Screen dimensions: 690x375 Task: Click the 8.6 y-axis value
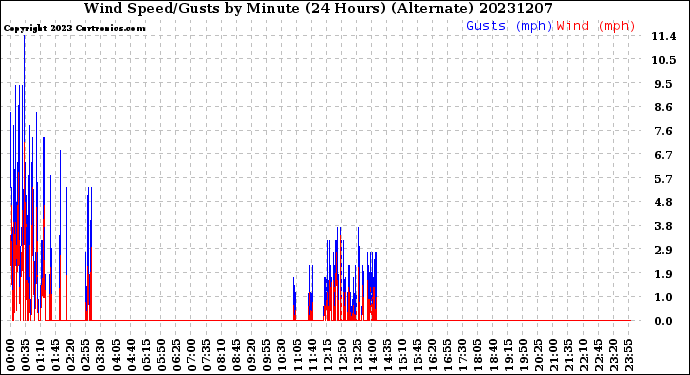tap(664, 107)
